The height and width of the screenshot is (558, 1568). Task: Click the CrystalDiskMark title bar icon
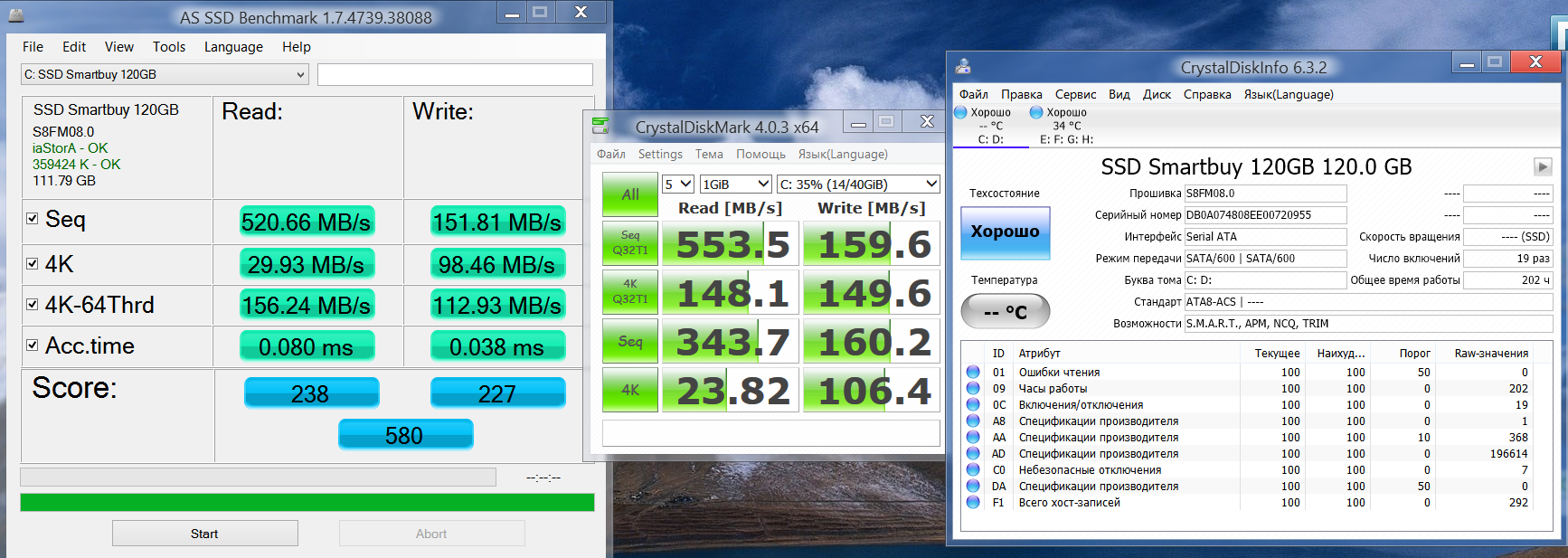tap(600, 125)
